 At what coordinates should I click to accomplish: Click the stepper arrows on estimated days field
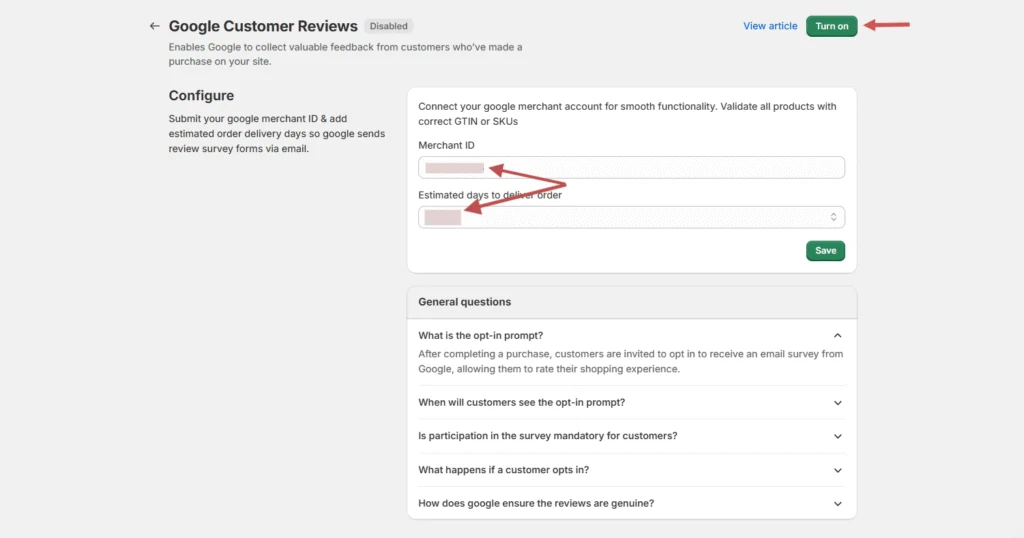click(x=833, y=217)
